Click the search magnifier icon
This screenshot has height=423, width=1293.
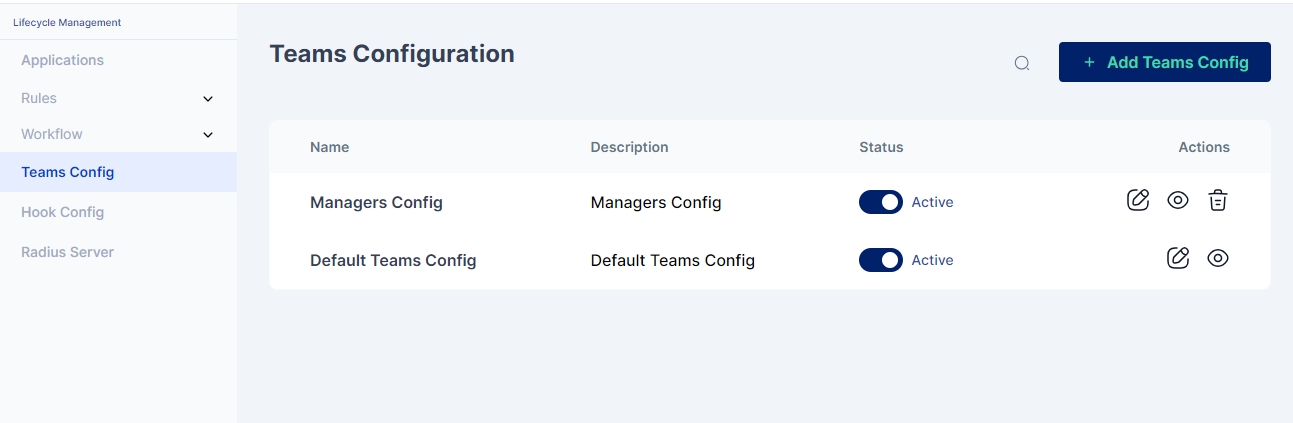pyautogui.click(x=1022, y=63)
